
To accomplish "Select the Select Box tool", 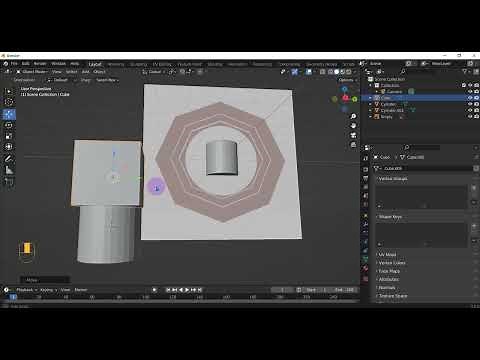I will coord(9,91).
